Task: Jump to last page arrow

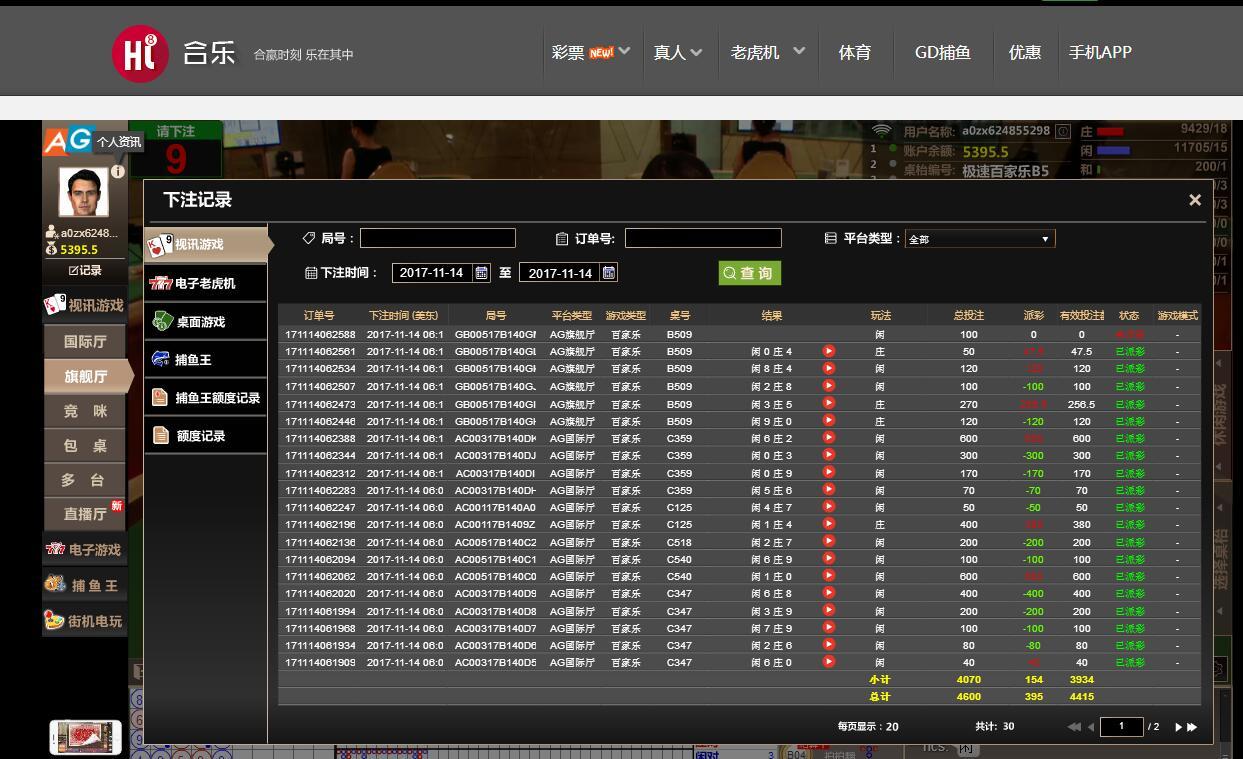Action: (1192, 727)
